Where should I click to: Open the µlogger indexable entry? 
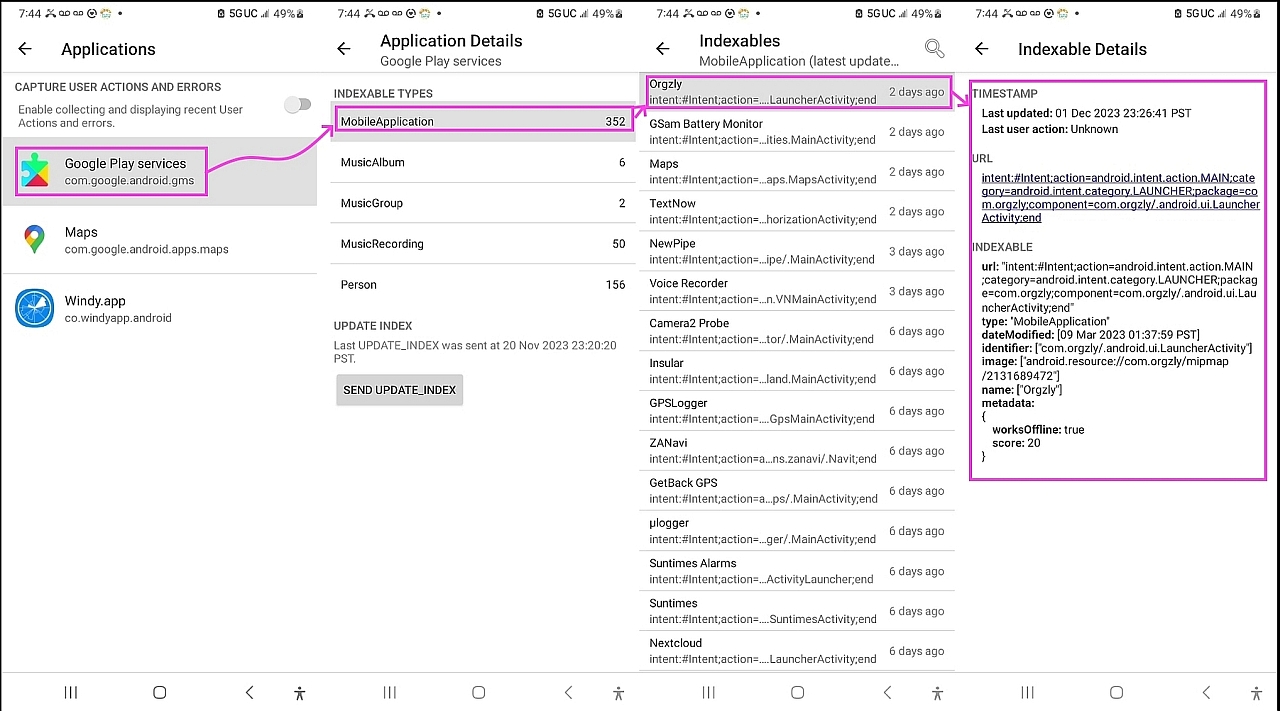click(797, 531)
